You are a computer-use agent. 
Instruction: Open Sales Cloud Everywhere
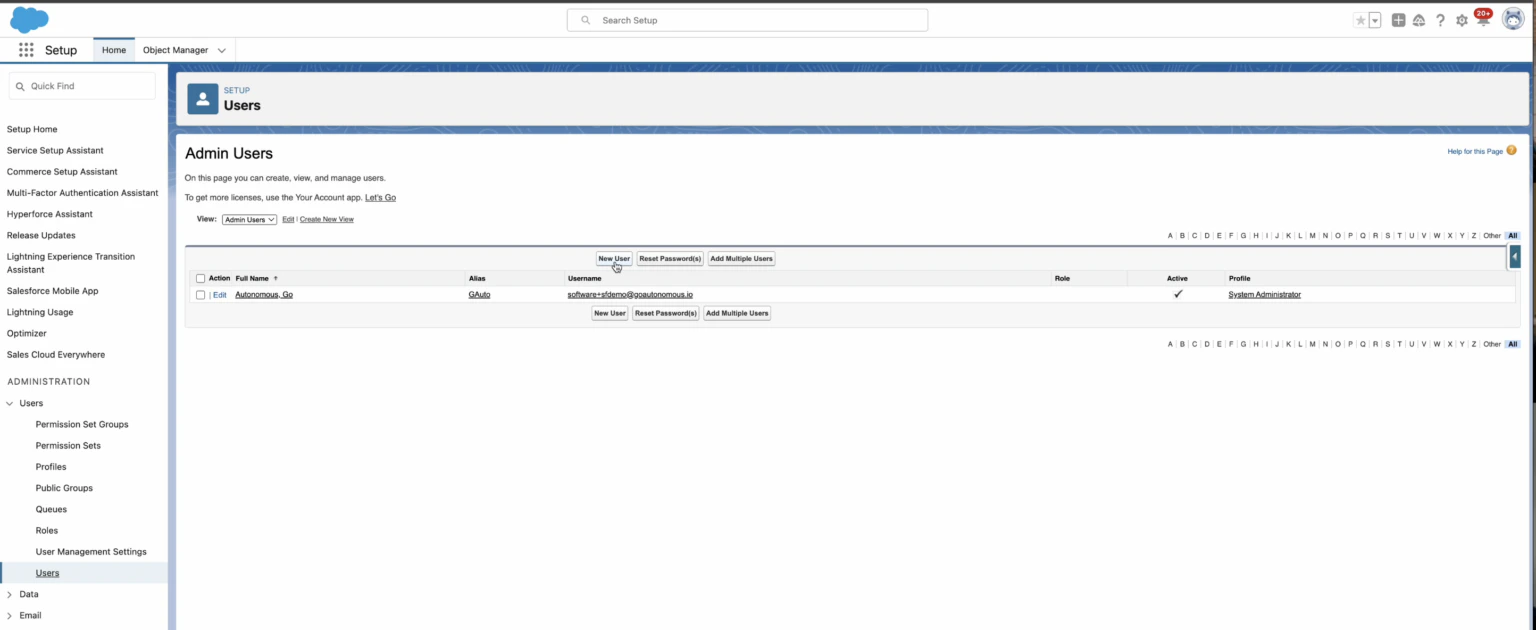pyautogui.click(x=56, y=354)
